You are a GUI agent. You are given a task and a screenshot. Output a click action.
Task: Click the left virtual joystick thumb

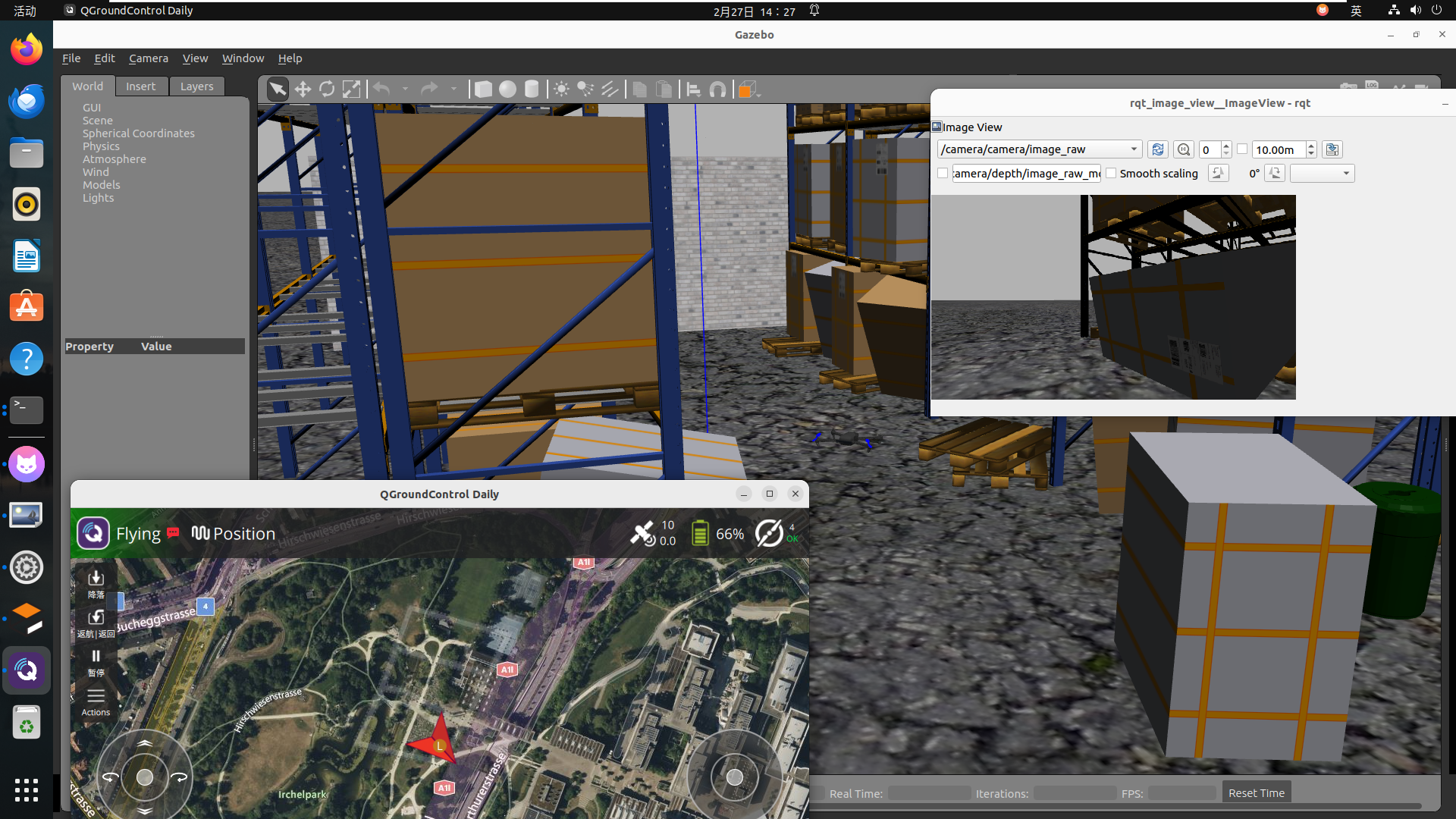coord(145,777)
